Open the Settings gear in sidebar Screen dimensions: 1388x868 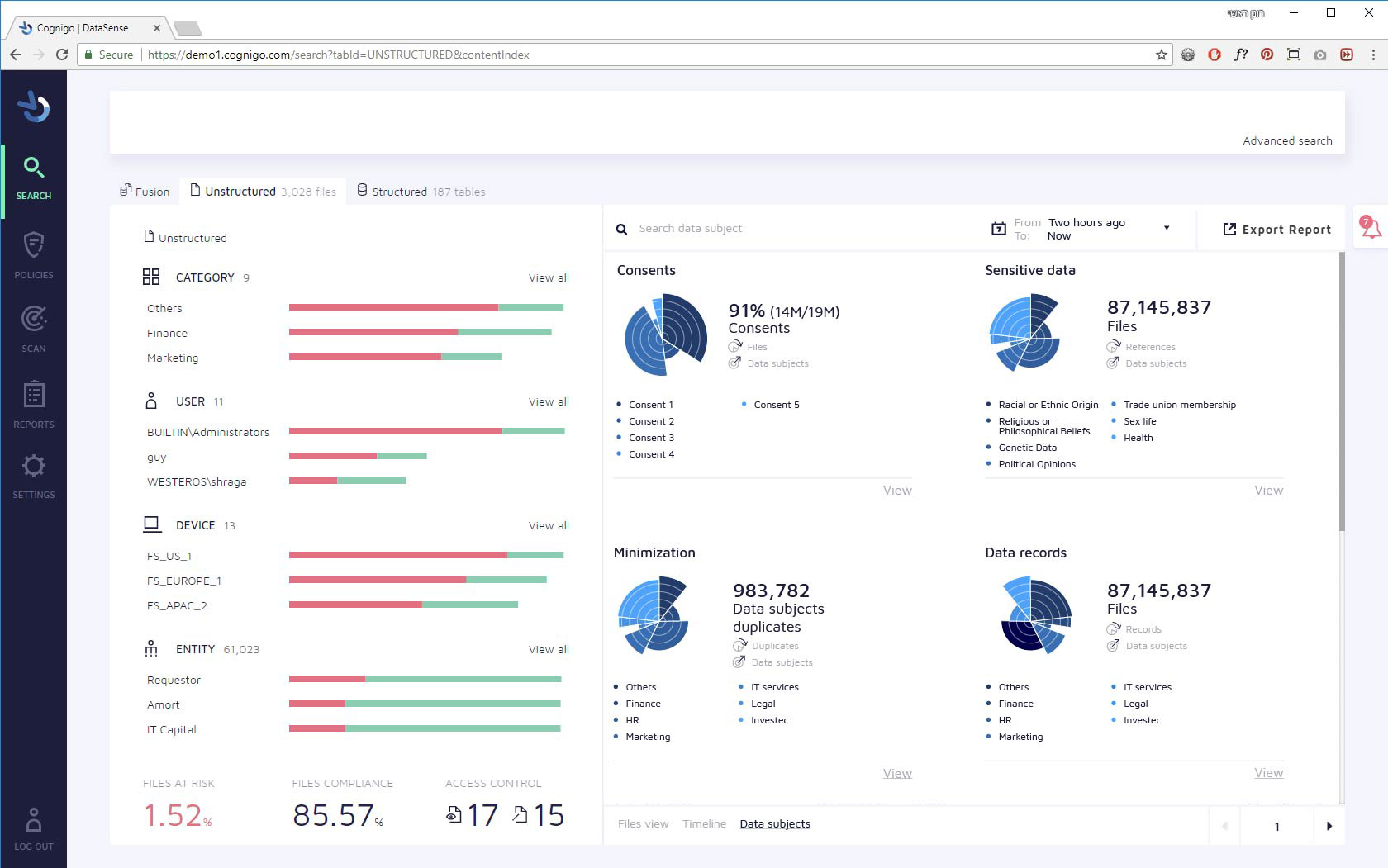click(34, 466)
